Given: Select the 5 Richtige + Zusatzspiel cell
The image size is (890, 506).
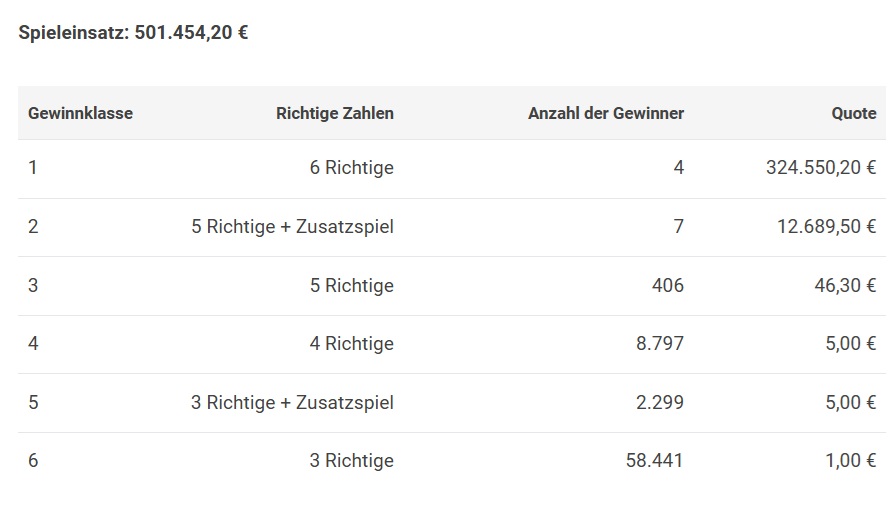Looking at the screenshot, I should point(292,227).
